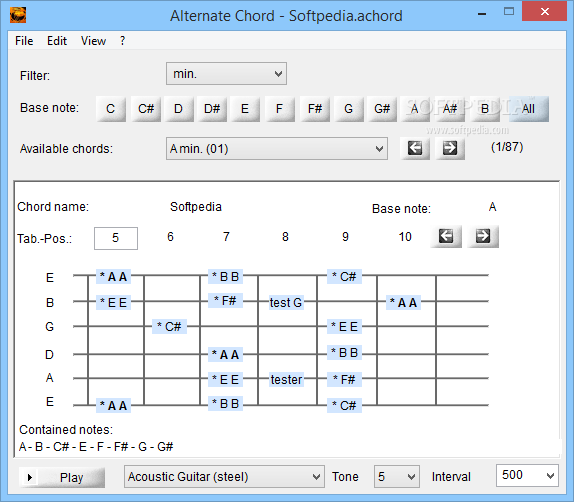Click * C# on high E string

pyautogui.click(x=344, y=276)
